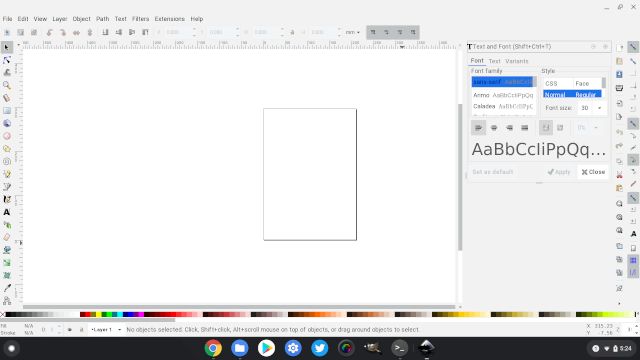Open the Layer menu
Image resolution: width=640 pixels, height=360 pixels.
pyautogui.click(x=60, y=19)
